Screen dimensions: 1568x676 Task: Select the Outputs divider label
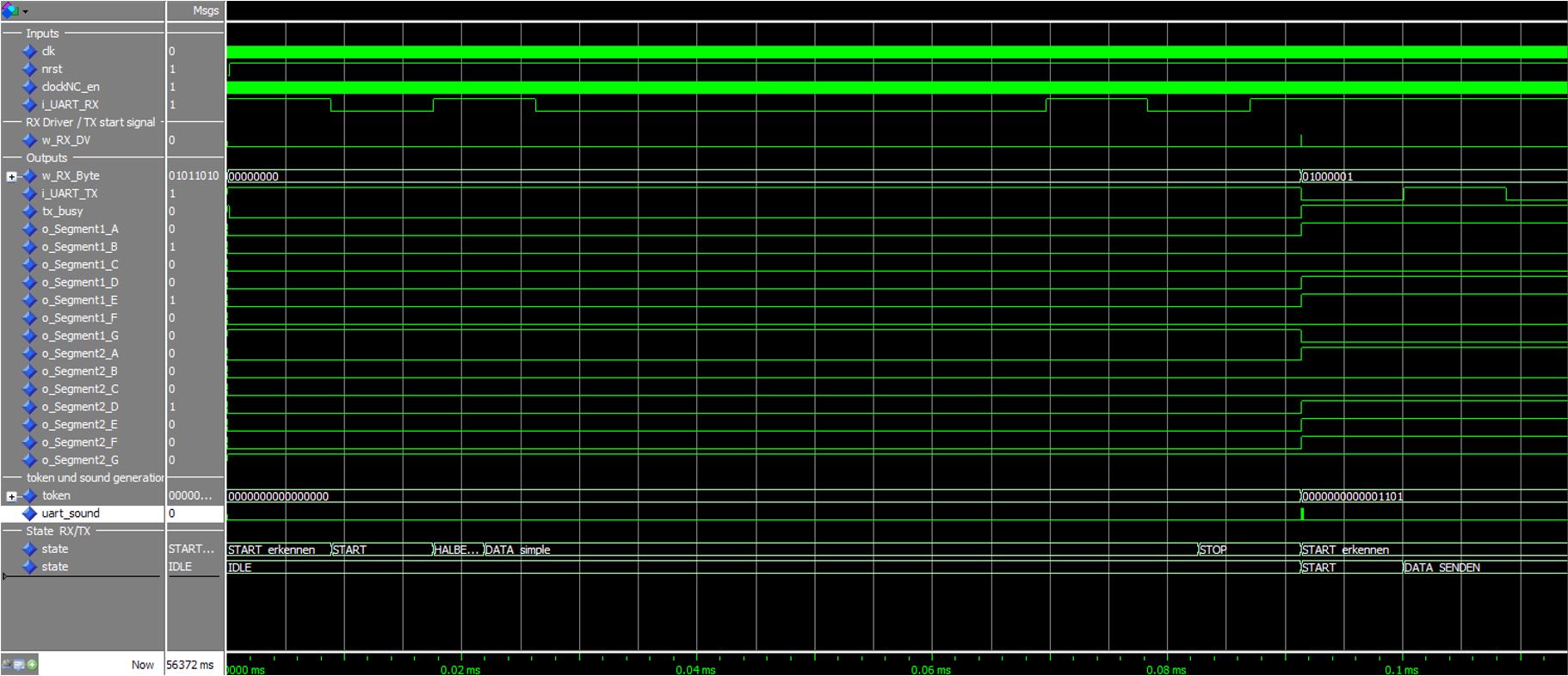pyautogui.click(x=46, y=158)
